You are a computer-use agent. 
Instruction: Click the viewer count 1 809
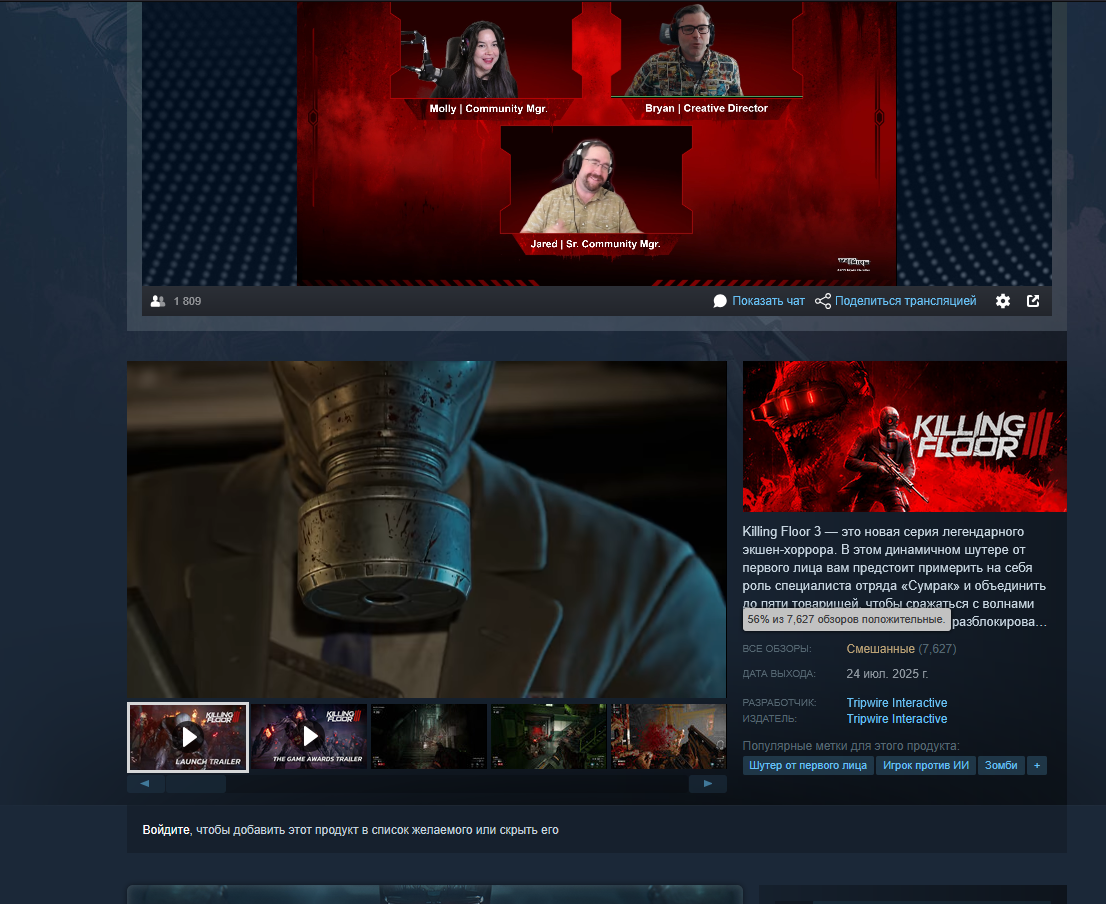pos(188,301)
